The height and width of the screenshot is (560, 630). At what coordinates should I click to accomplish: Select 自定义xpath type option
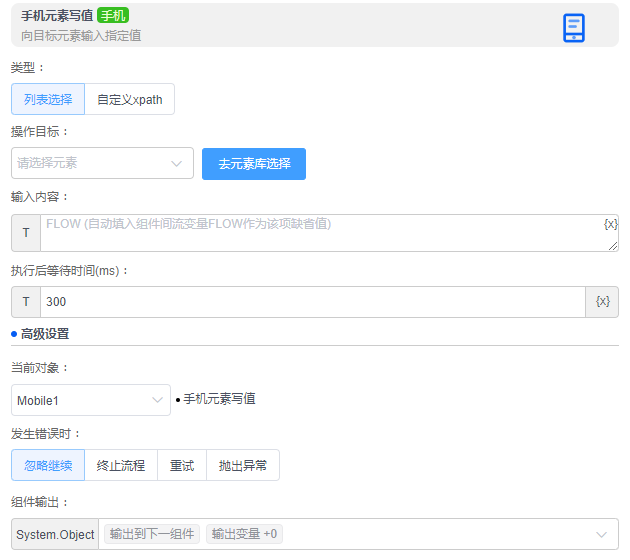click(130, 99)
